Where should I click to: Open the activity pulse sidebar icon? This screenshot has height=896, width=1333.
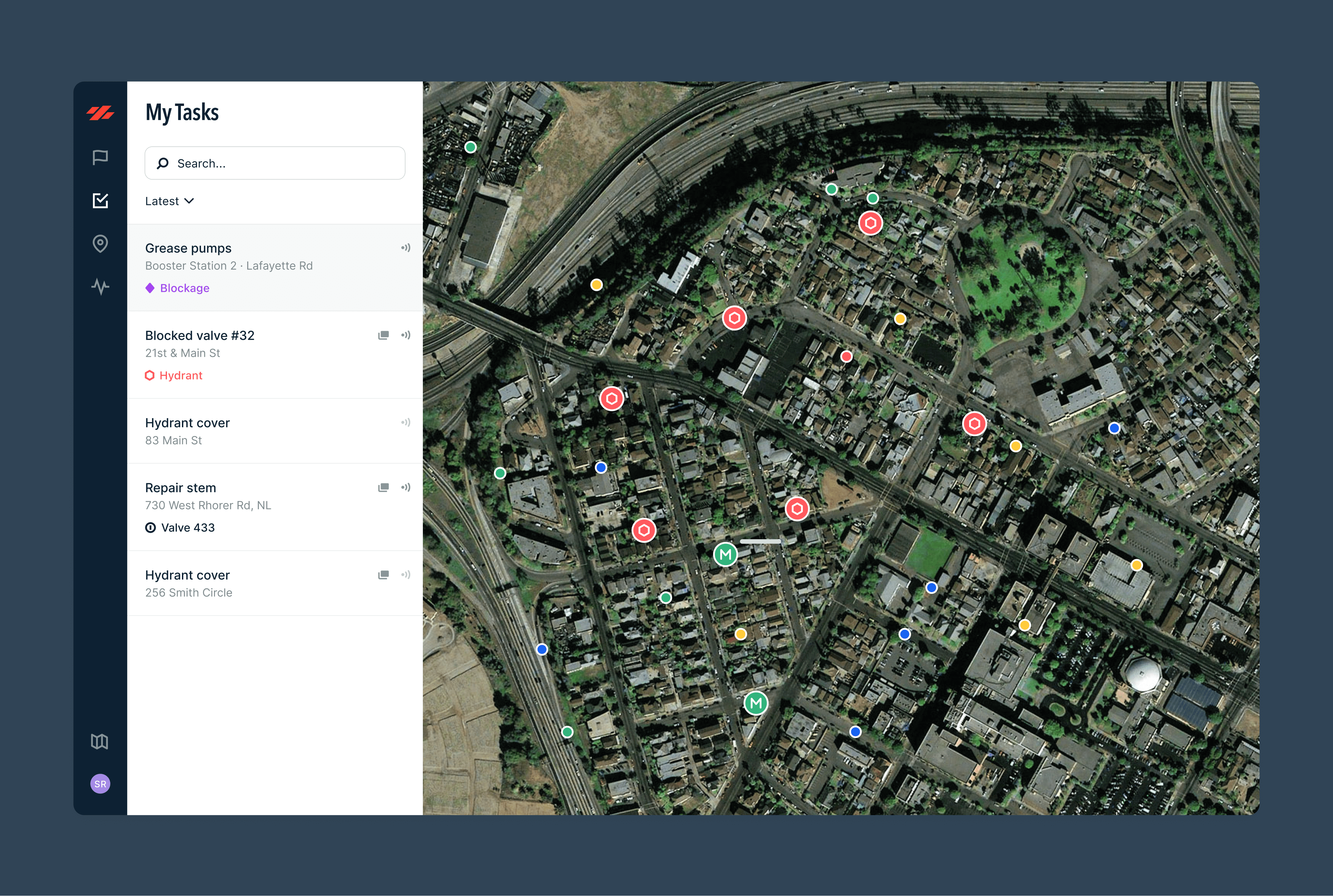(x=100, y=286)
